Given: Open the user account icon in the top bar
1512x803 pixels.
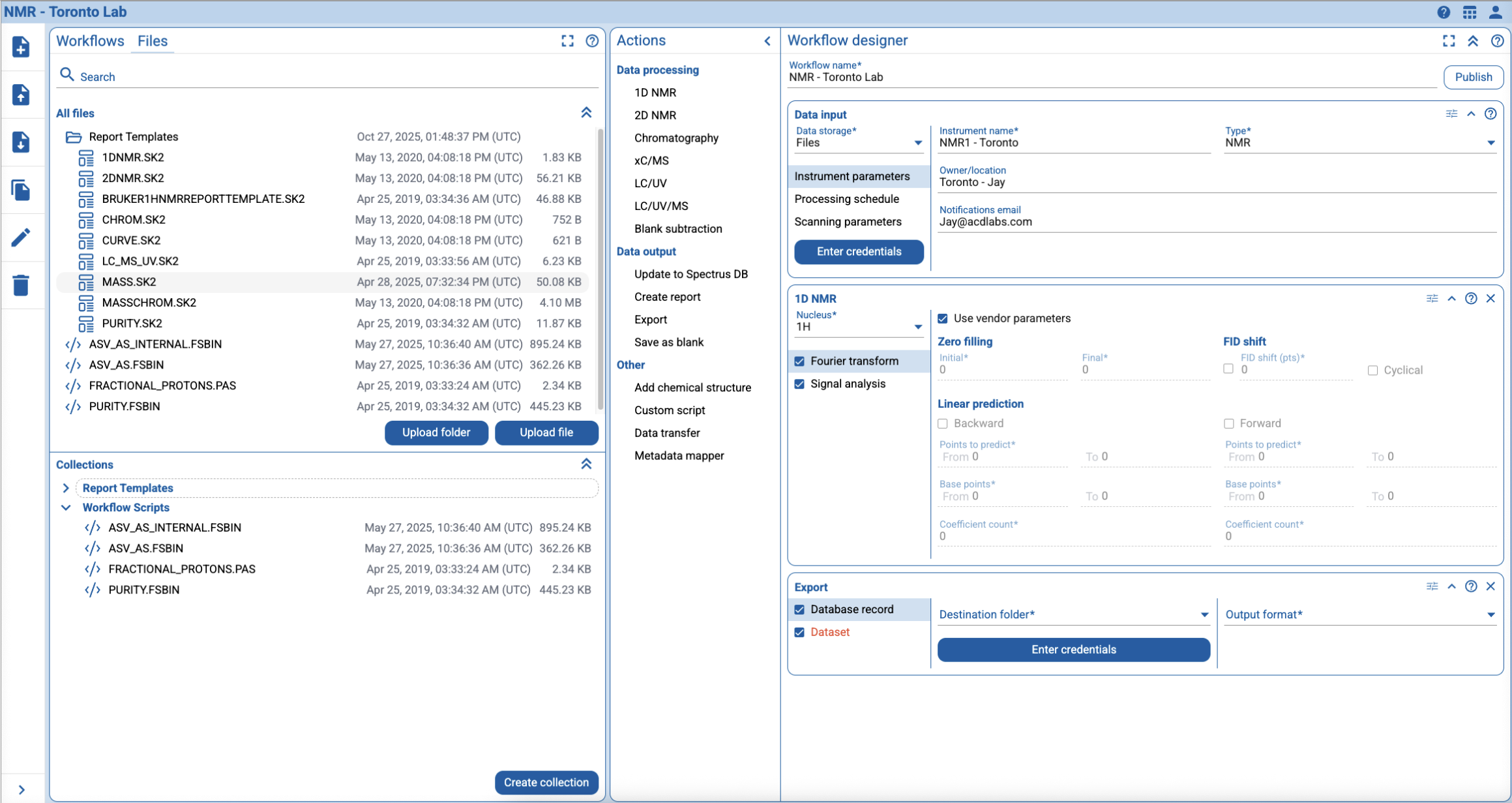Looking at the screenshot, I should point(1495,12).
